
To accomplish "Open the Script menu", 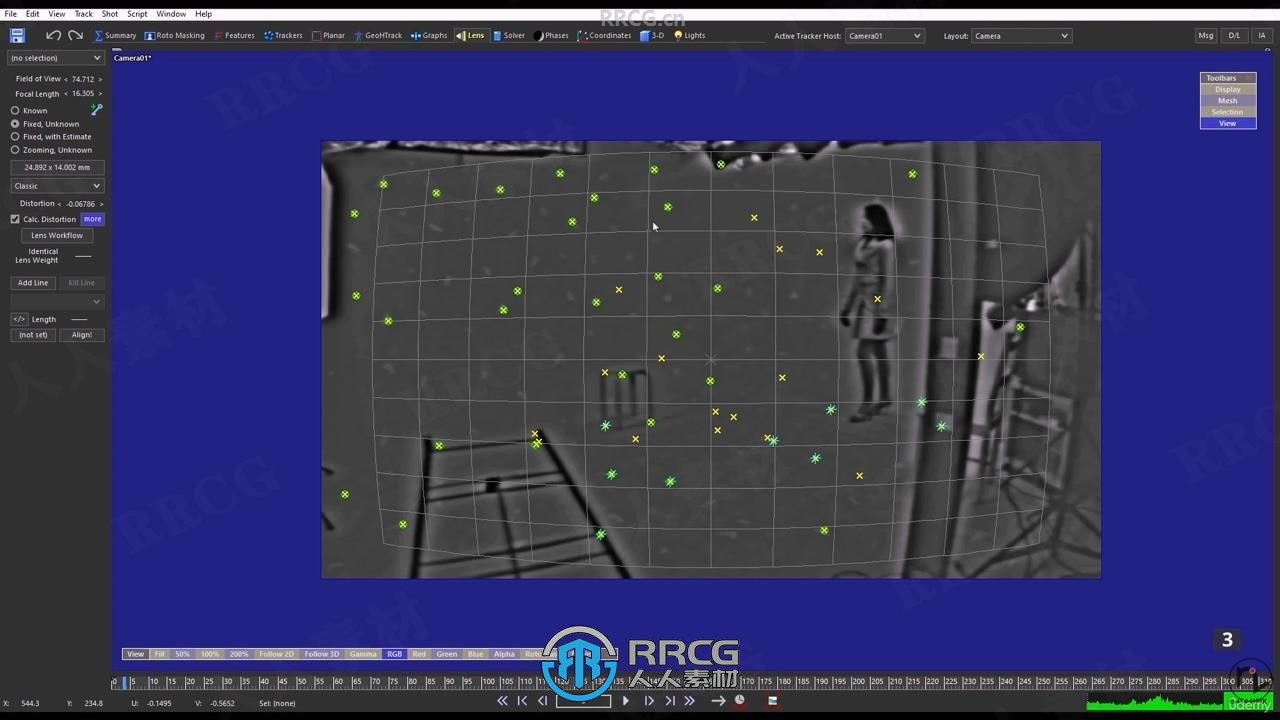I will pyautogui.click(x=137, y=14).
